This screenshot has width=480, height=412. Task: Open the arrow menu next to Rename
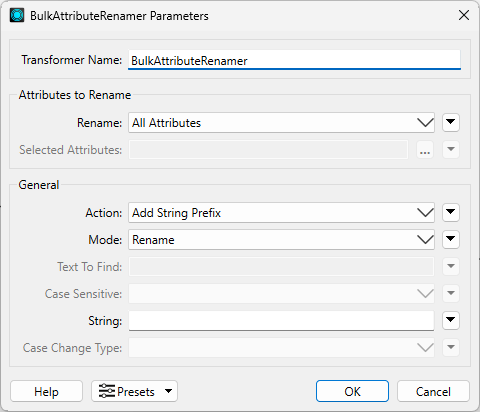451,122
